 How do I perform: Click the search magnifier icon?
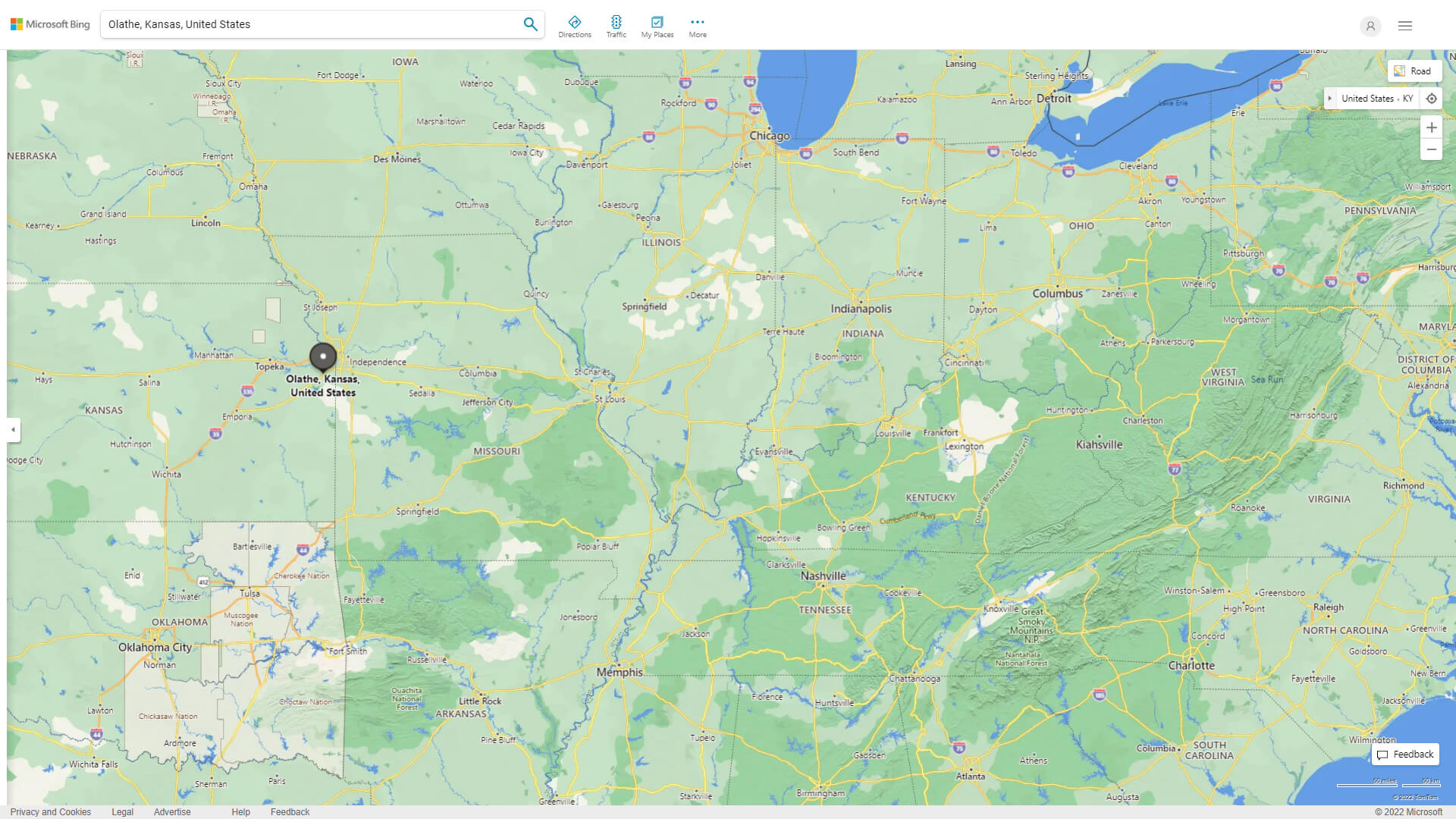530,24
